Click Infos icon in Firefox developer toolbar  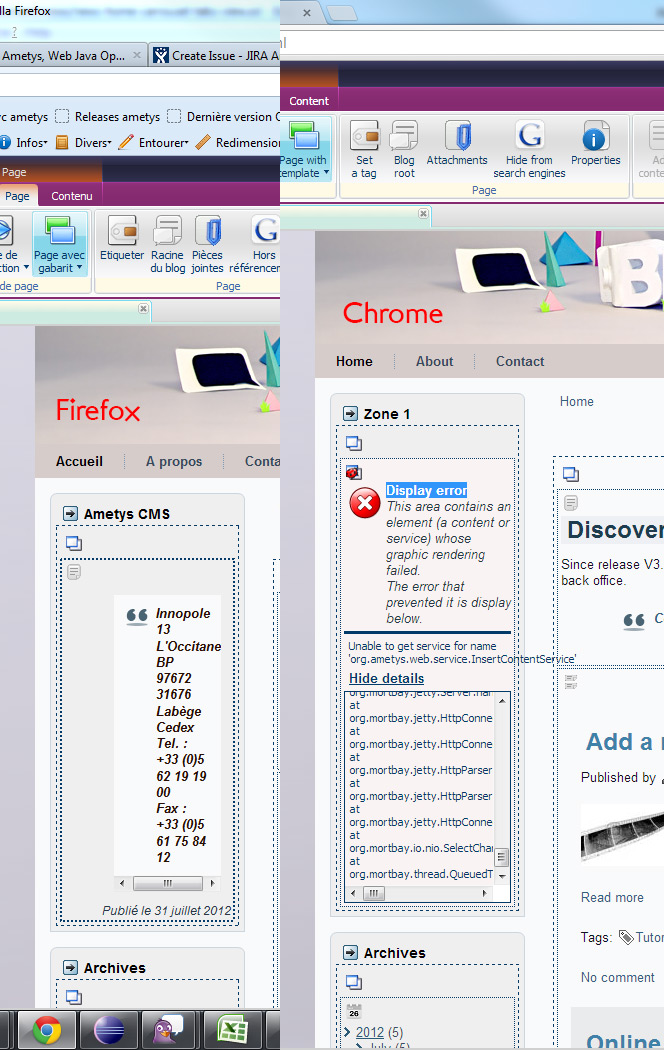[5, 143]
